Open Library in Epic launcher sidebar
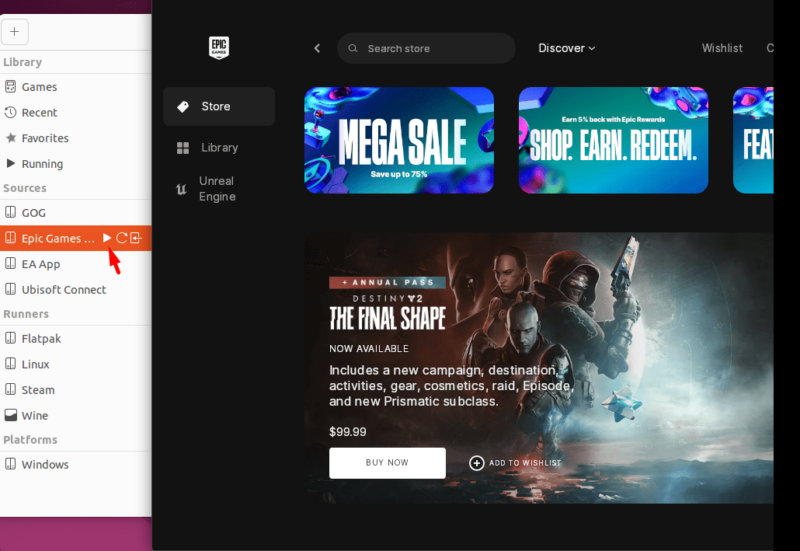 [x=219, y=147]
